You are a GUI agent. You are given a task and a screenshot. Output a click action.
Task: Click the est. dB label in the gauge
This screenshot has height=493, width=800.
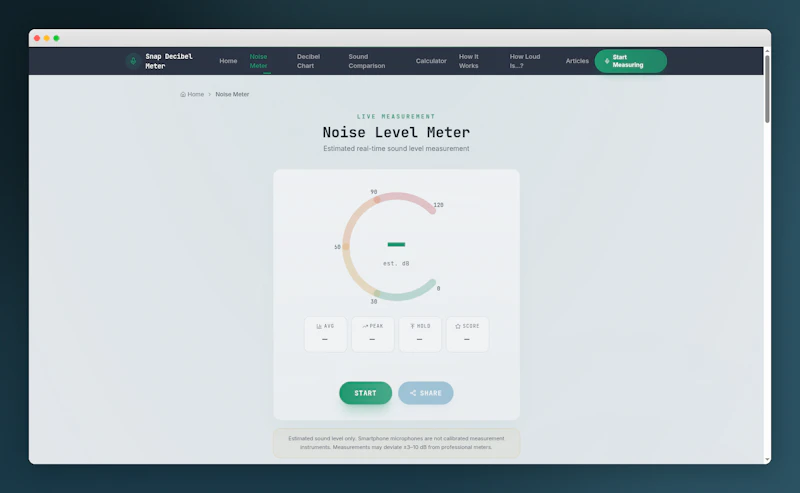click(396, 263)
